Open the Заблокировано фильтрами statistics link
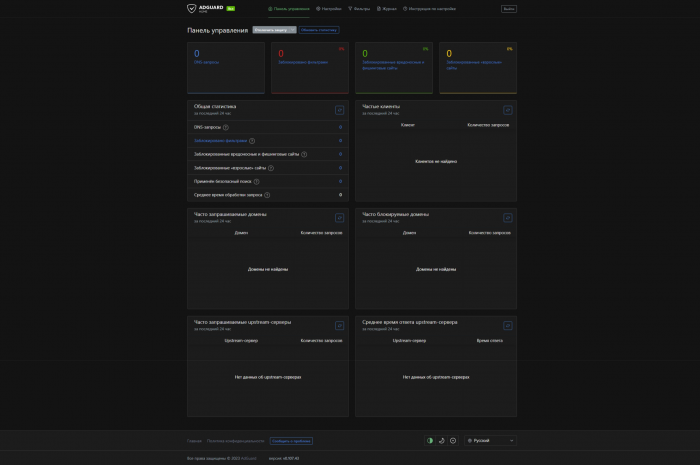 pyautogui.click(x=219, y=141)
